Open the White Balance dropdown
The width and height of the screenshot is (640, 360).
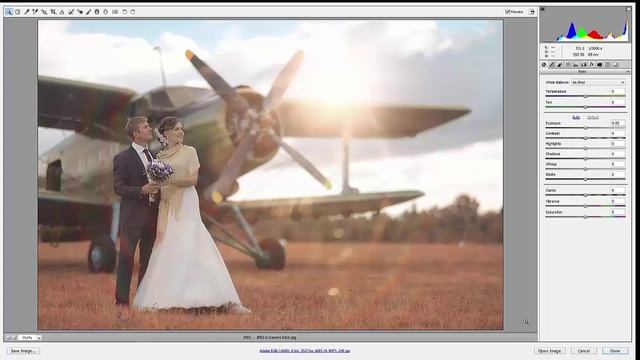598,82
